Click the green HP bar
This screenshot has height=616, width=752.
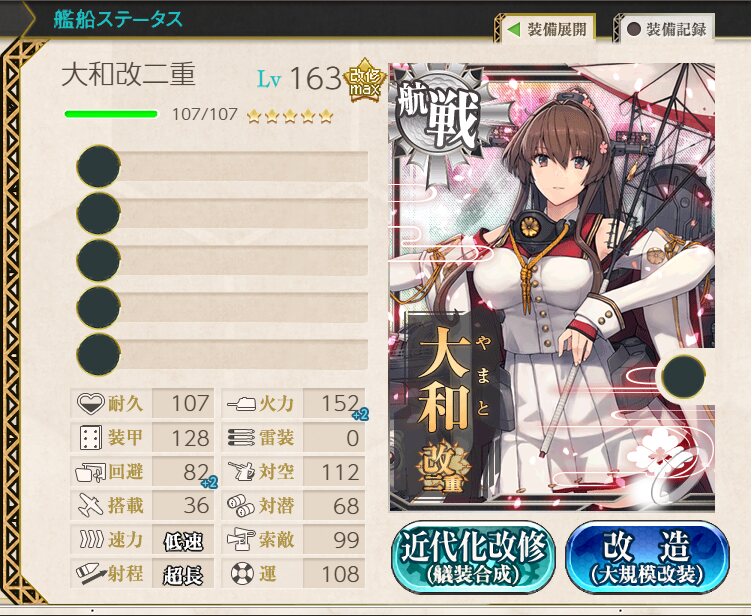(x=111, y=114)
